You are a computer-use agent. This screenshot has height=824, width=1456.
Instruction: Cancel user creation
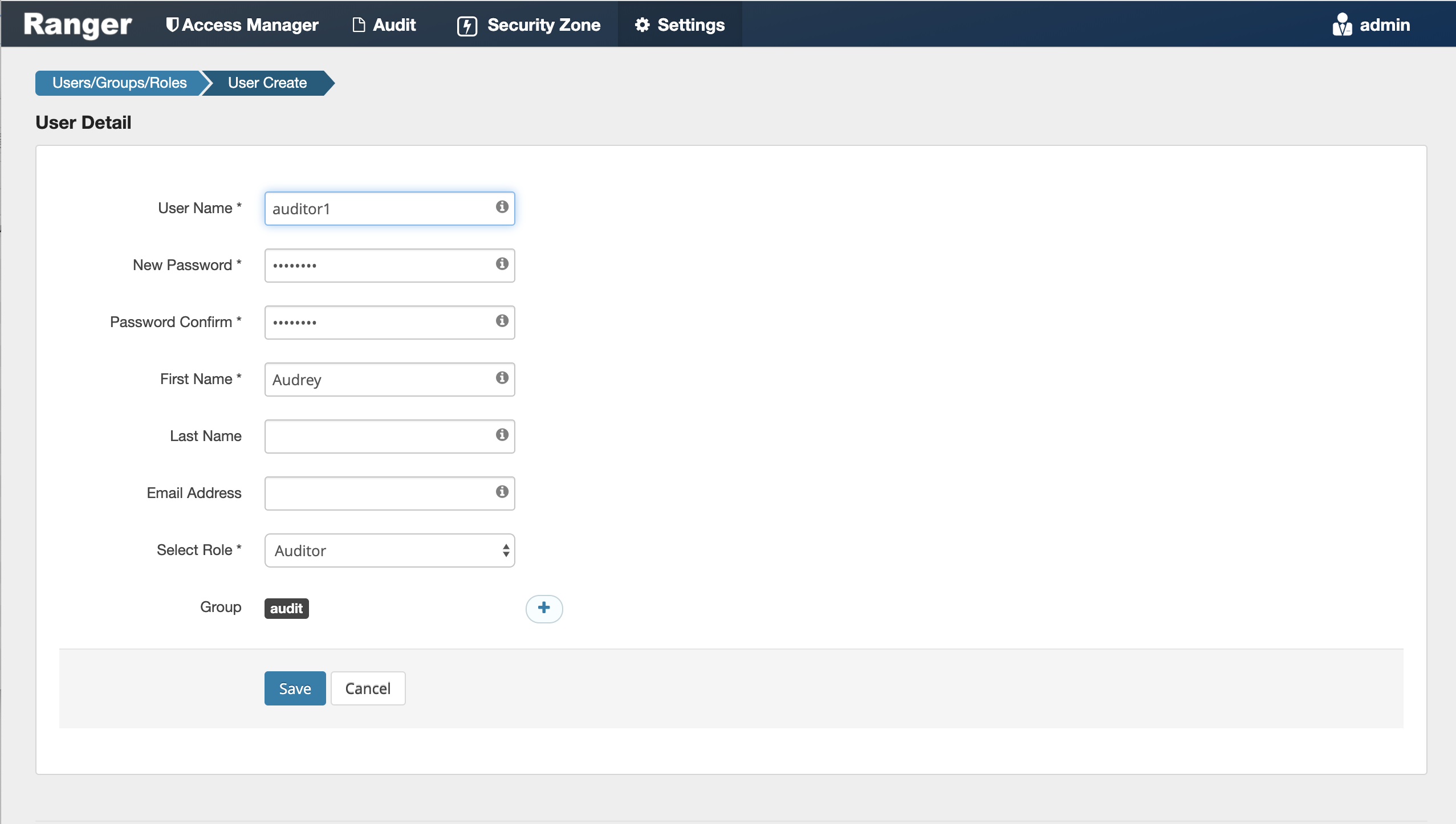[x=368, y=688]
